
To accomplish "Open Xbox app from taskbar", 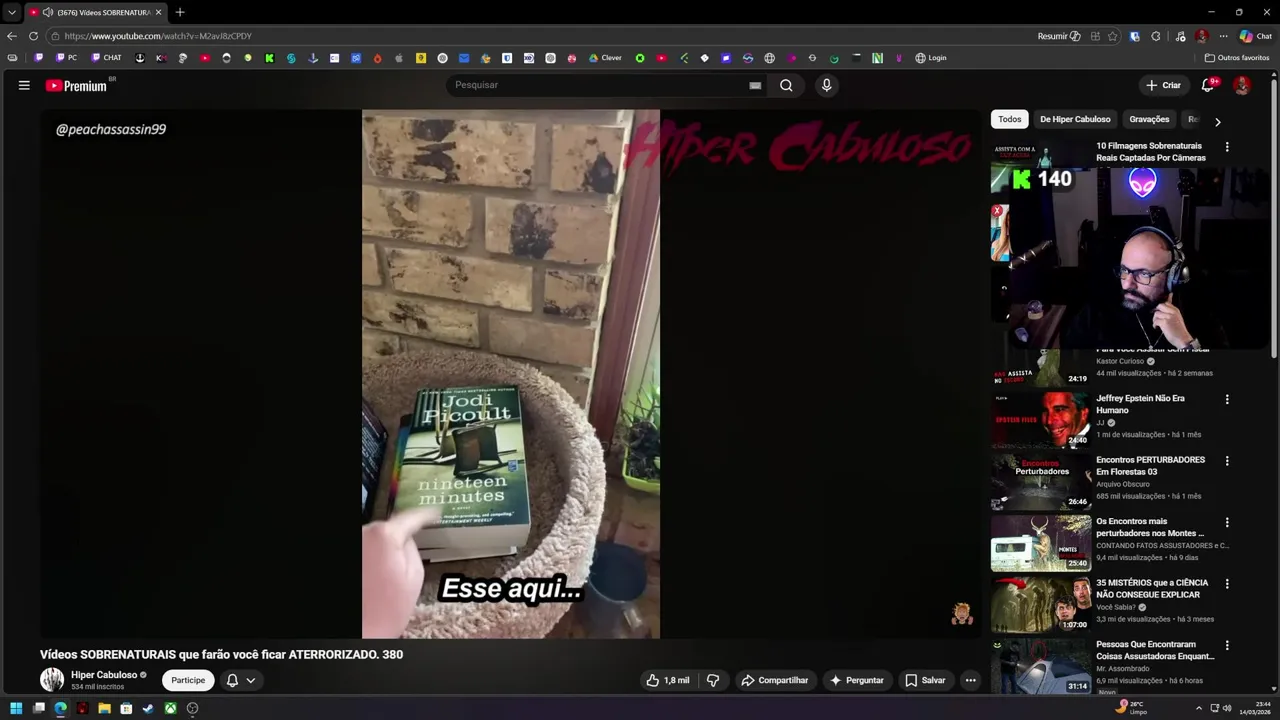I will [x=170, y=708].
